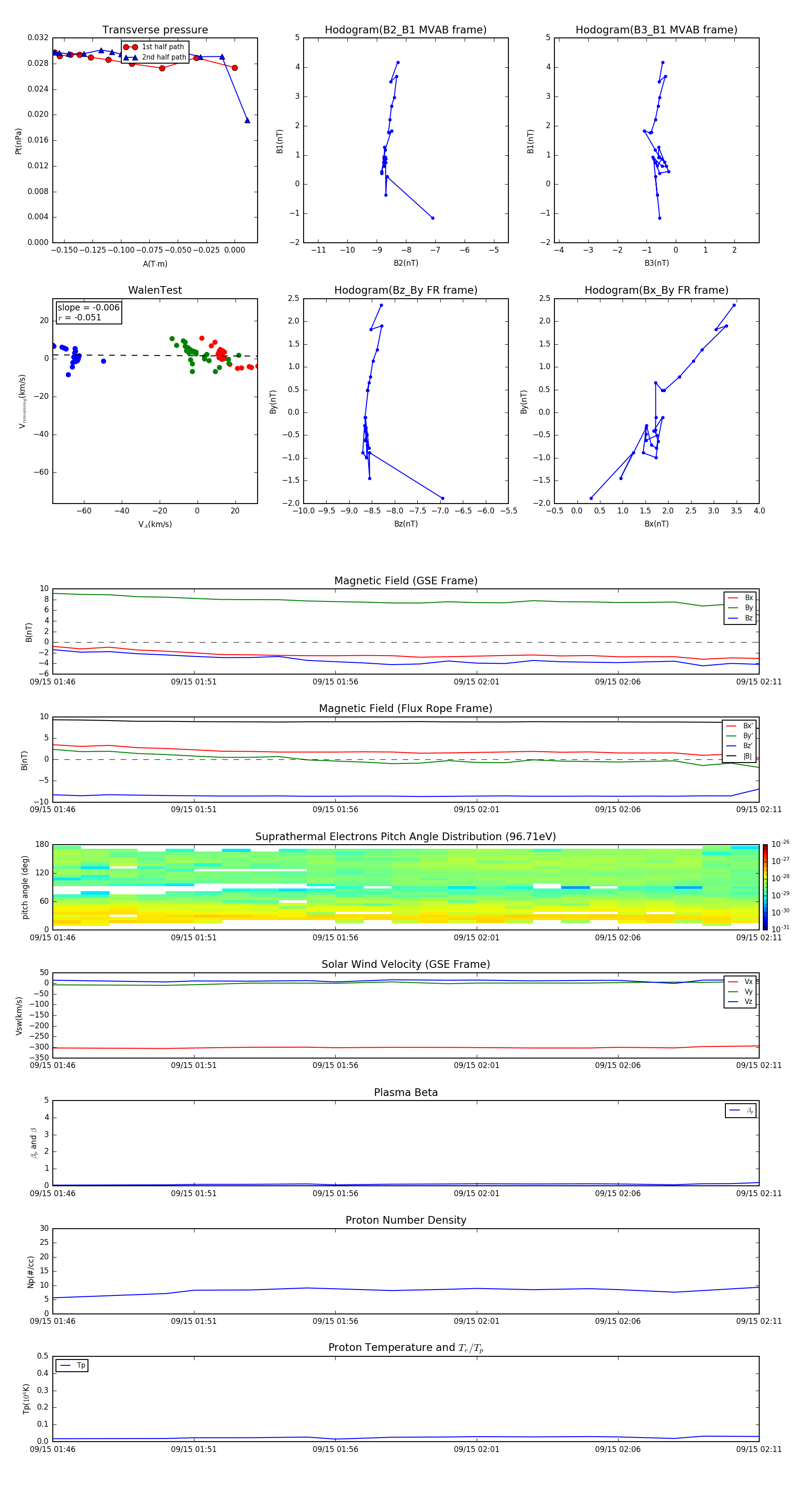This screenshot has height=1489, width=812.
Task: Click the 'Hodogram(B3_B1 MVAB frame)' title
Action: coord(656,29)
